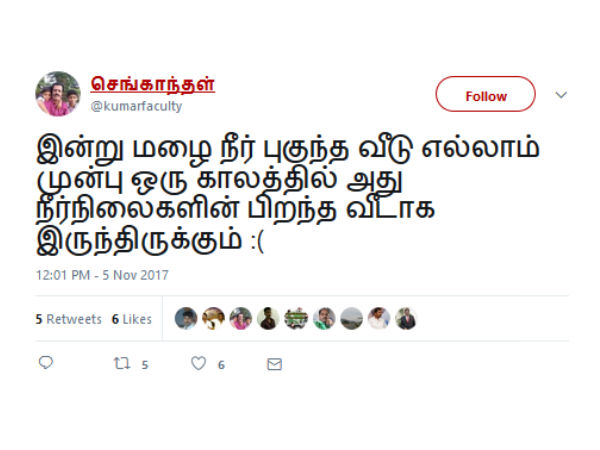Click the envelope direct message icon
The height and width of the screenshot is (450, 600).
tap(274, 364)
